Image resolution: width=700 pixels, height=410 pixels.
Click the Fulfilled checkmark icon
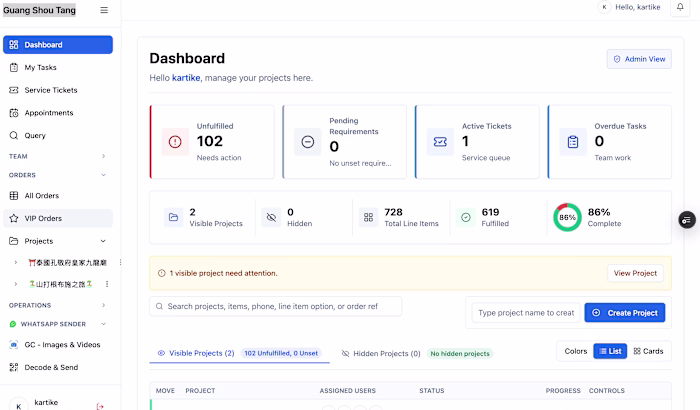coord(466,218)
